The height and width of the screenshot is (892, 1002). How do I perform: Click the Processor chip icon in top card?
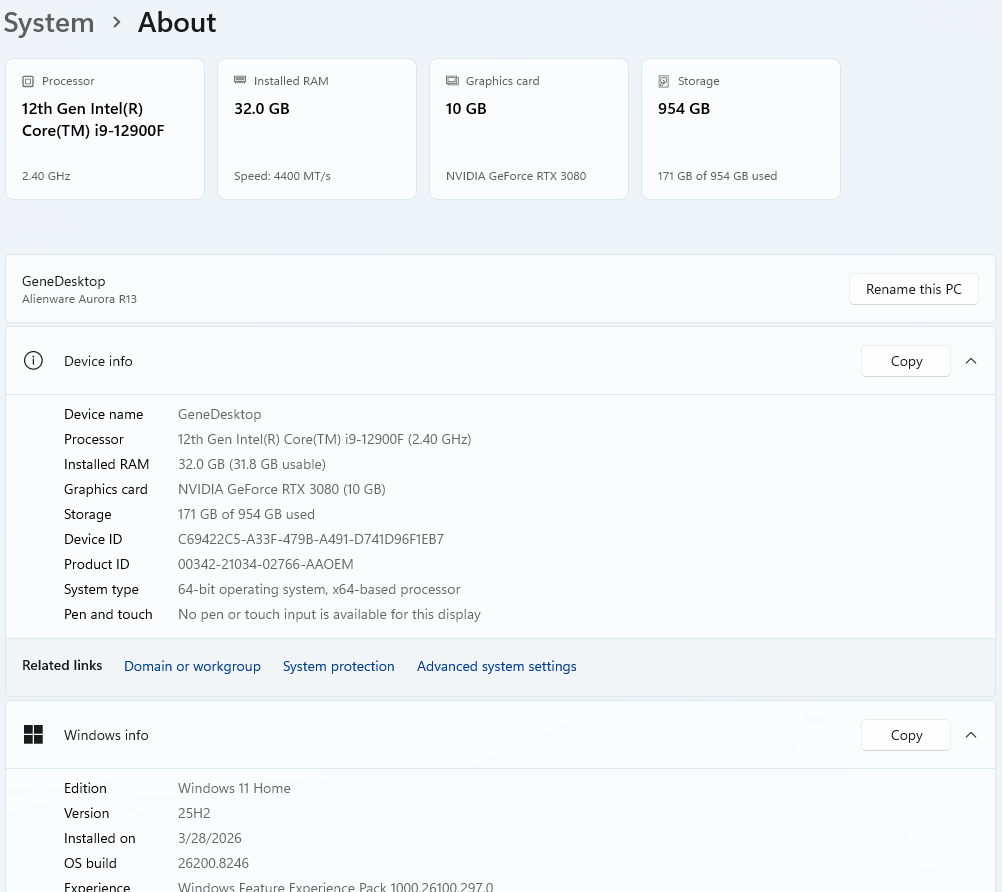28,81
